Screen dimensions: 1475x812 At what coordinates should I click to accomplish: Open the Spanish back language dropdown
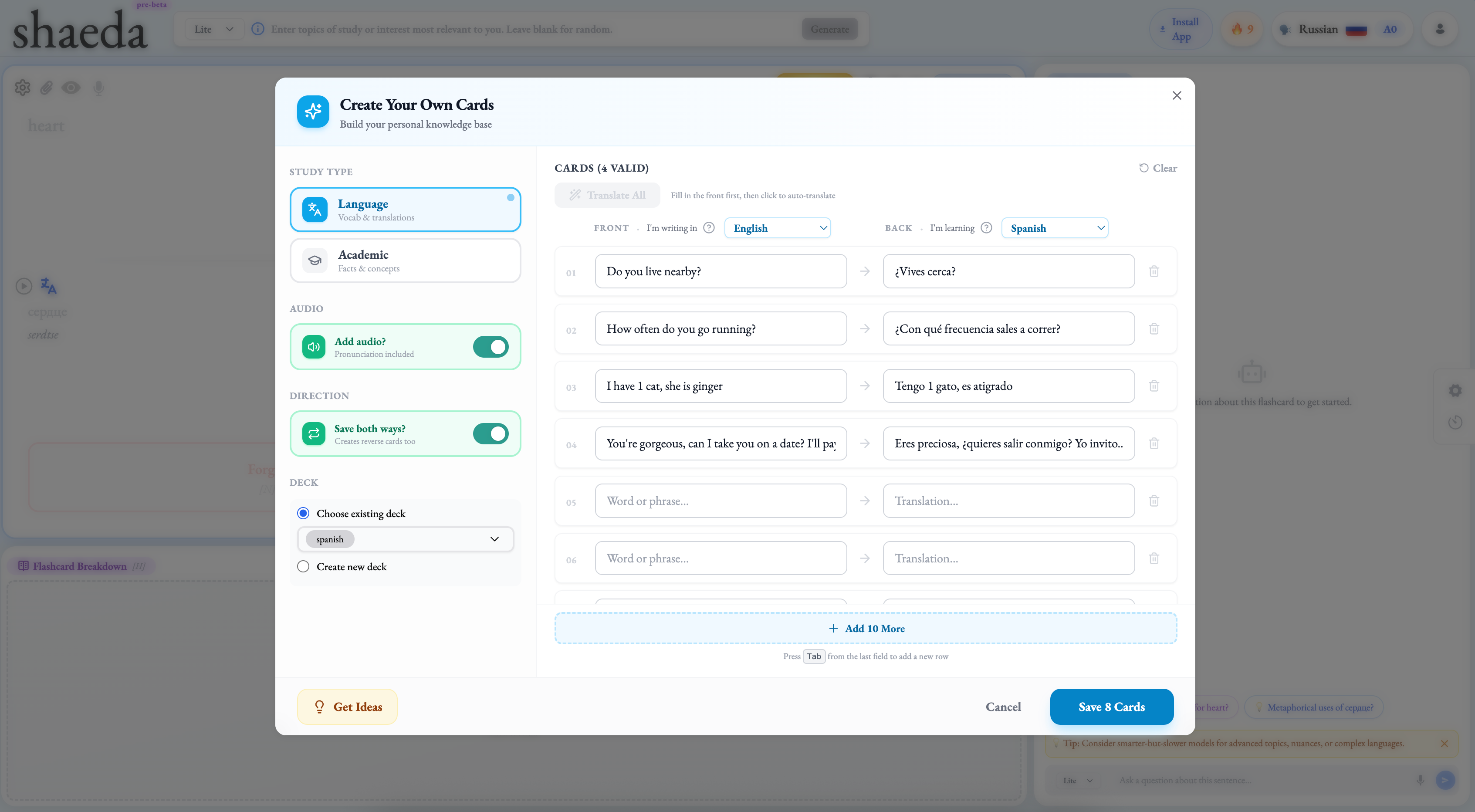1055,228
